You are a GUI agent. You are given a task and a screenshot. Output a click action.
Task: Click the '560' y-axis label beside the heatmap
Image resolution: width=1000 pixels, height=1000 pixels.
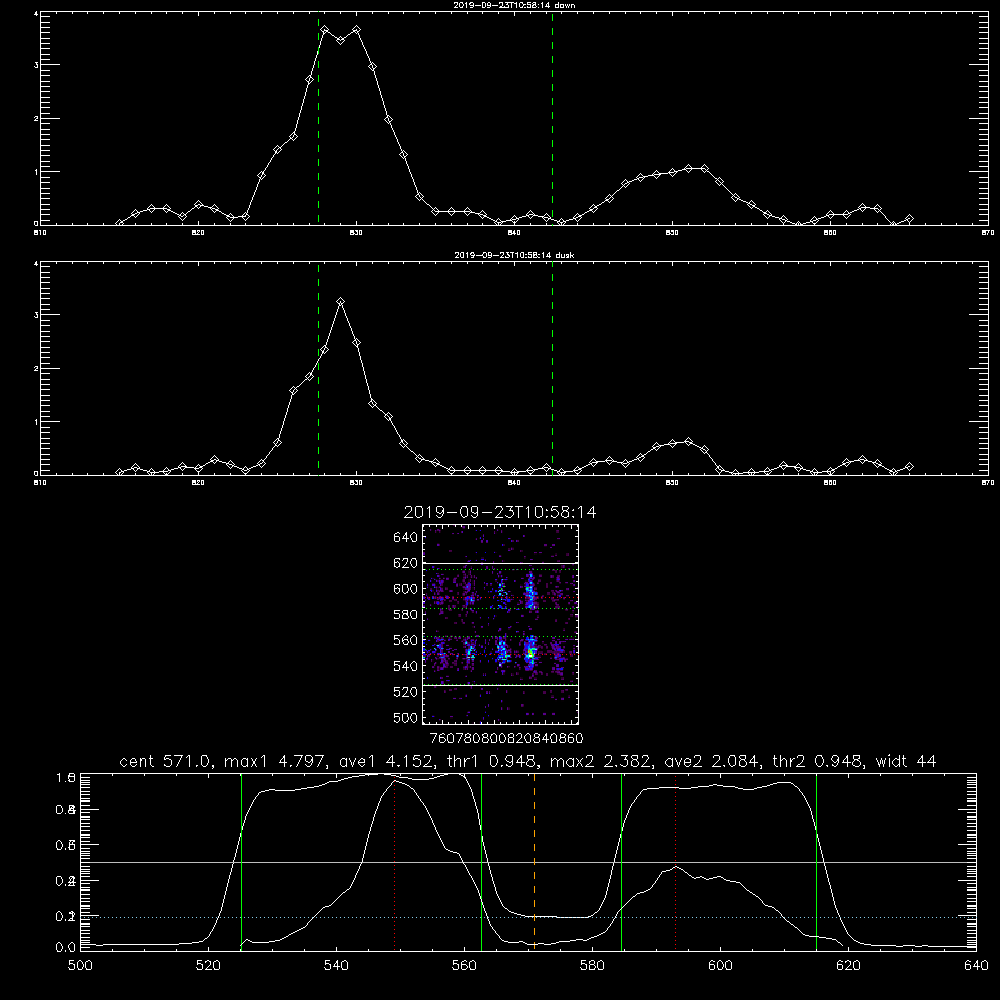[405, 640]
